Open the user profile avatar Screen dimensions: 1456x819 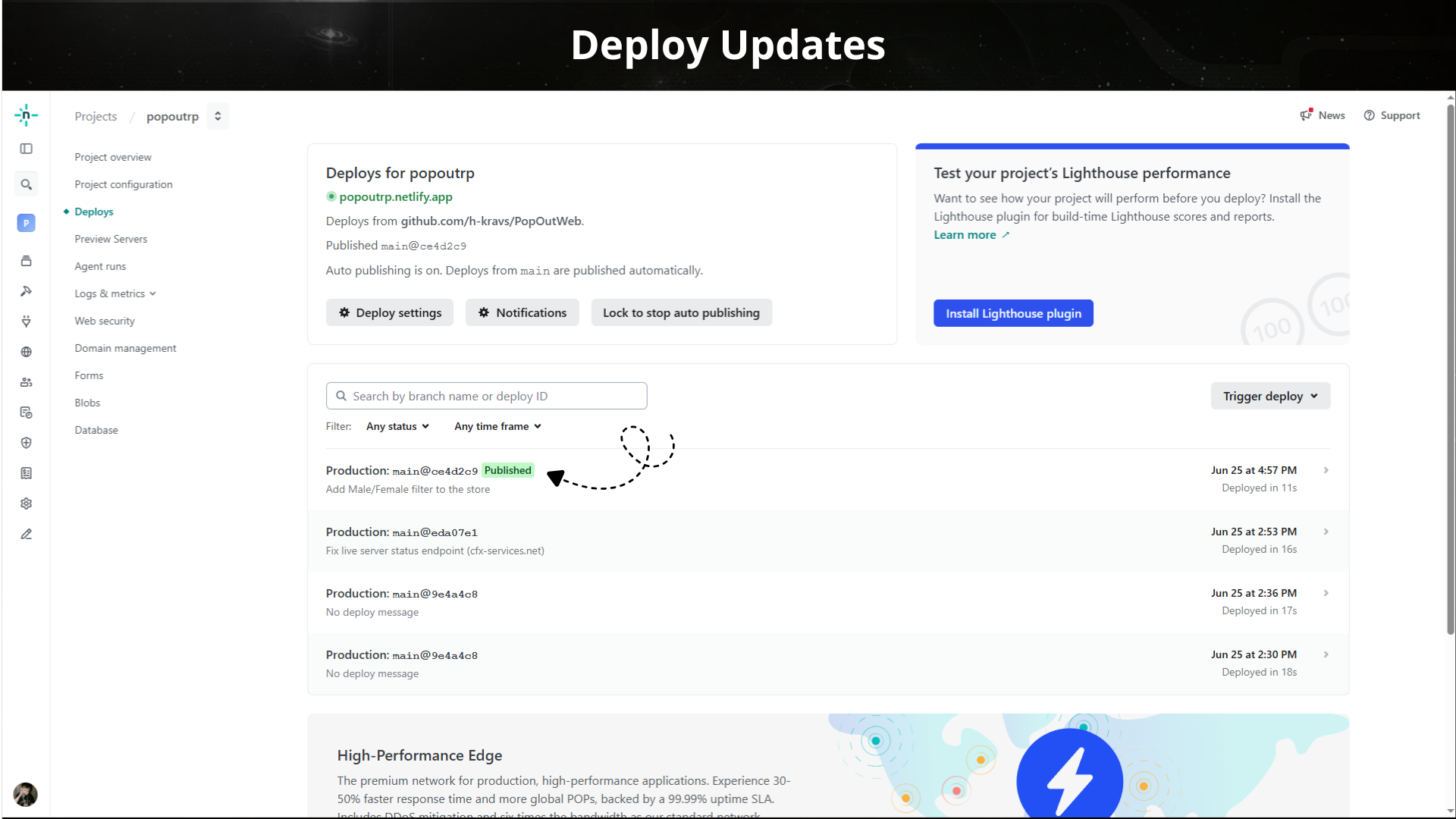[x=25, y=794]
